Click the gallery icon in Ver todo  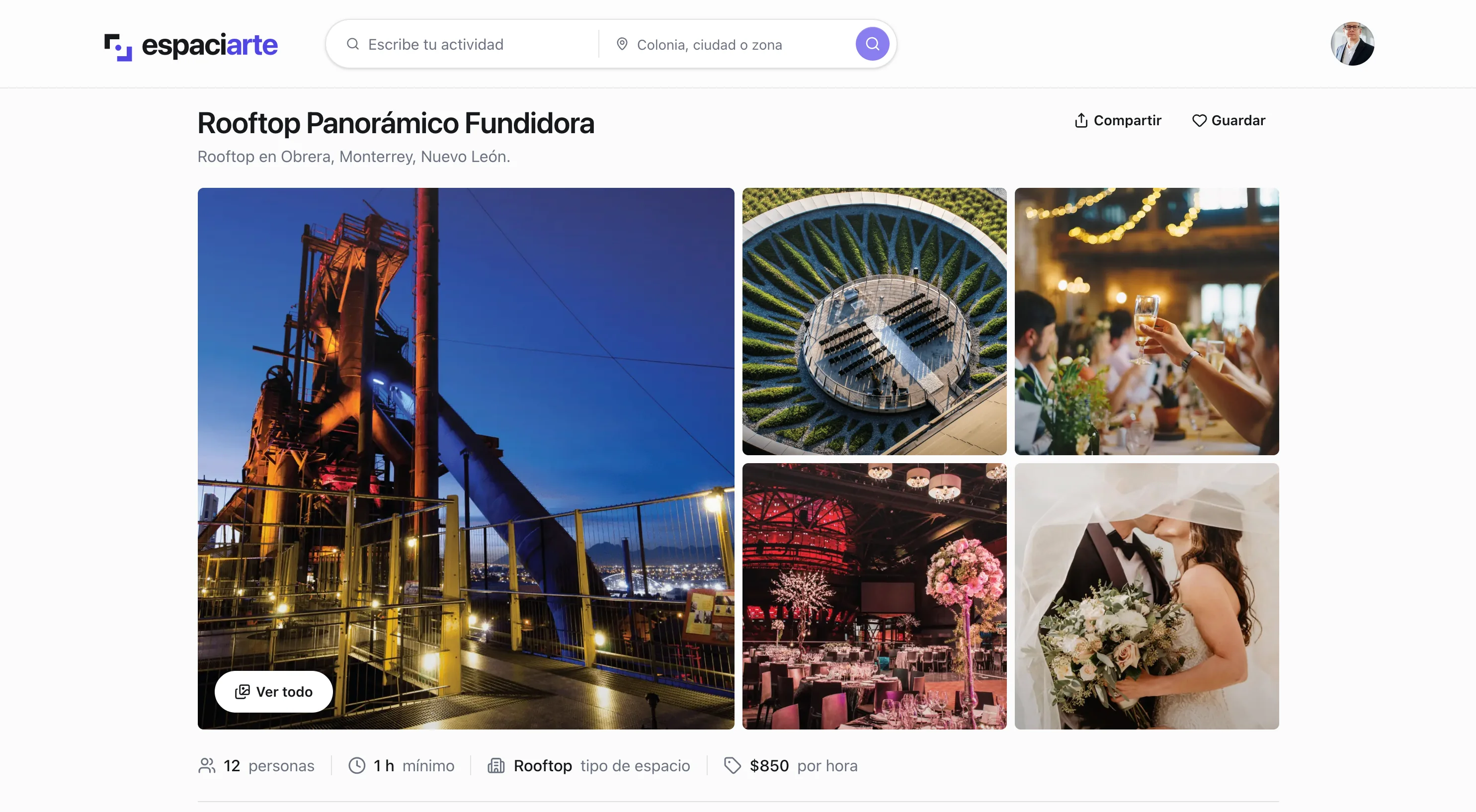[x=243, y=692]
